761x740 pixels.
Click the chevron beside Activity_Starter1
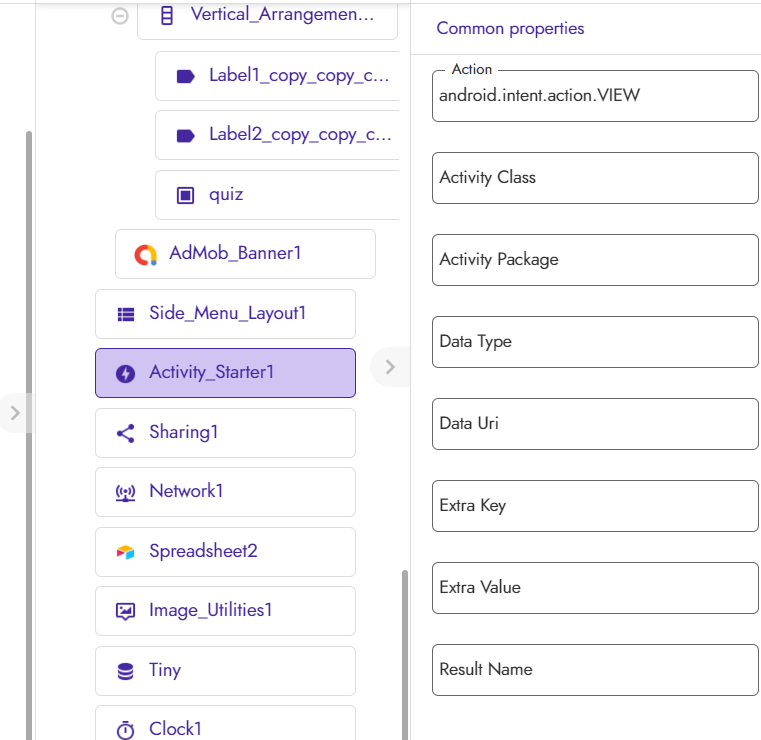[390, 367]
